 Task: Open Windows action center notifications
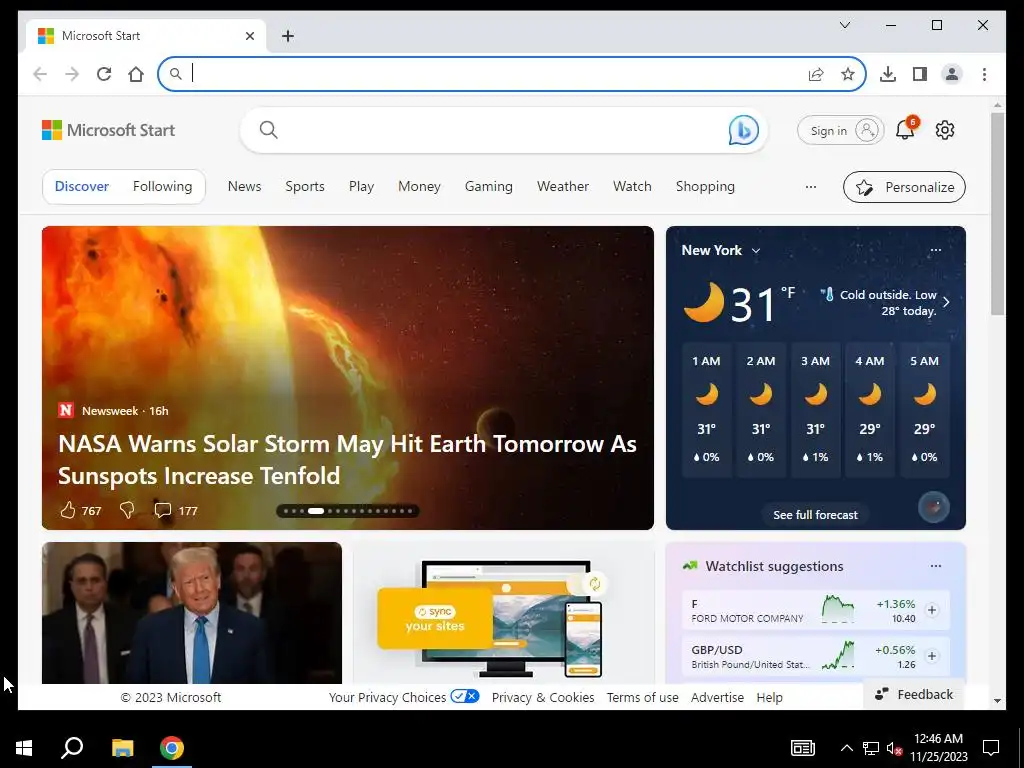991,748
